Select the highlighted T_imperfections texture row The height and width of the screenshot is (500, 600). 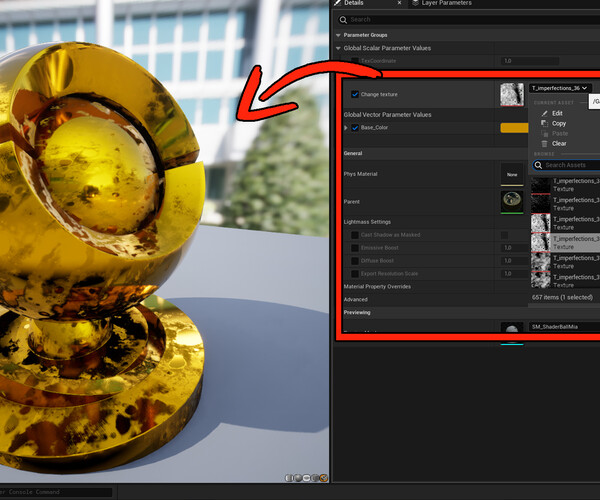pyautogui.click(x=565, y=243)
